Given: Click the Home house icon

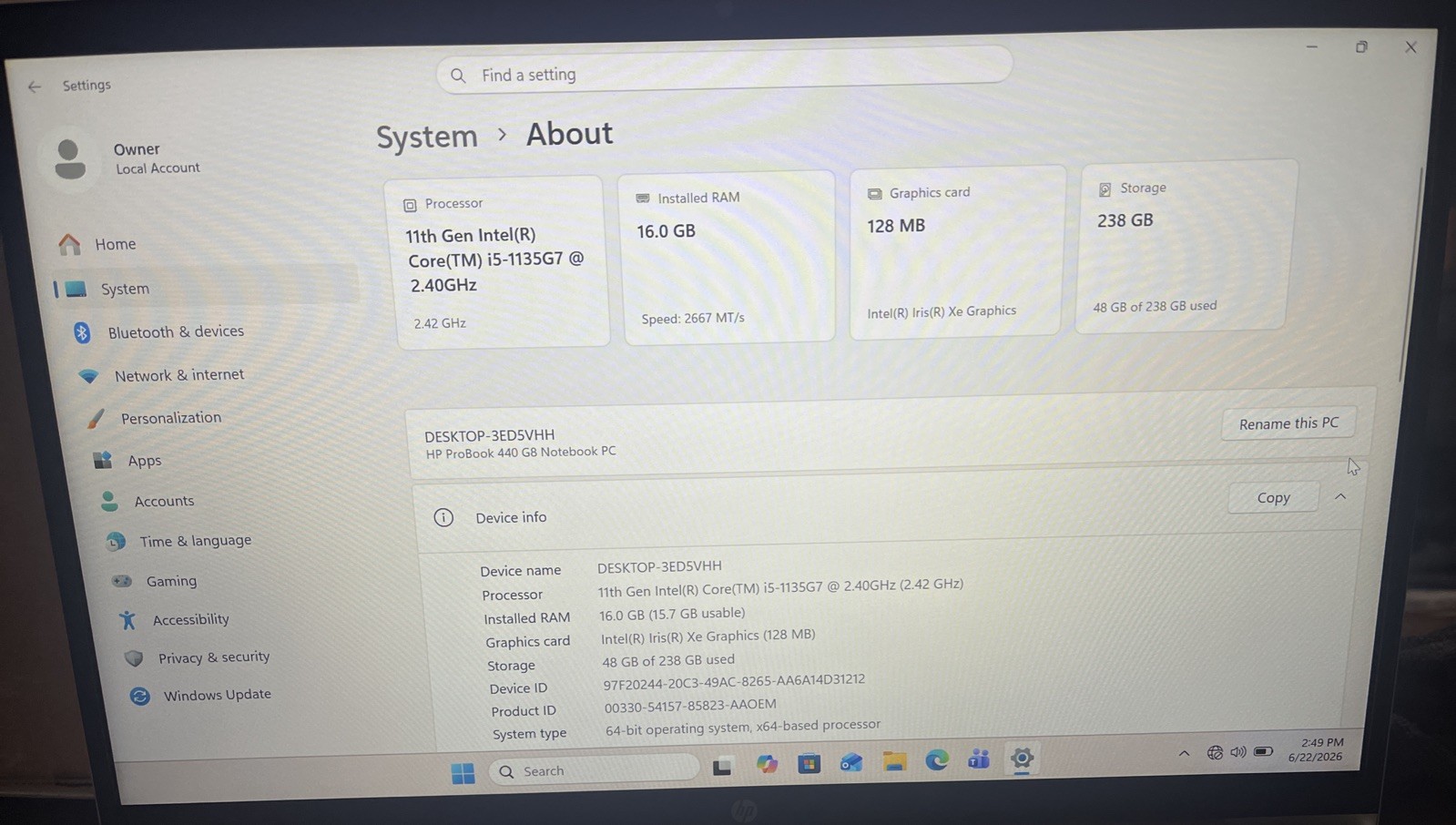Looking at the screenshot, I should tap(69, 244).
